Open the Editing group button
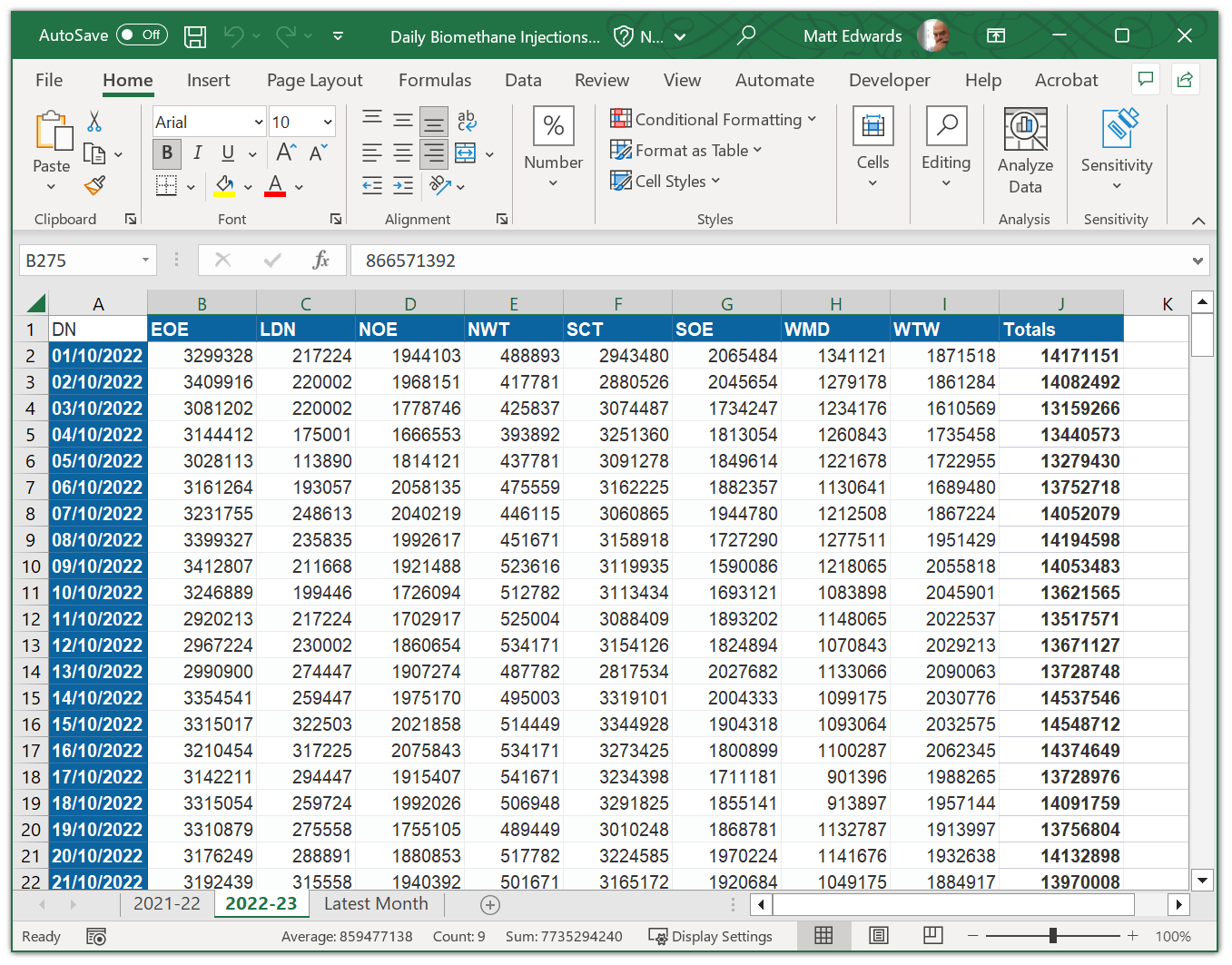The height and width of the screenshot is (965, 1232). click(946, 149)
